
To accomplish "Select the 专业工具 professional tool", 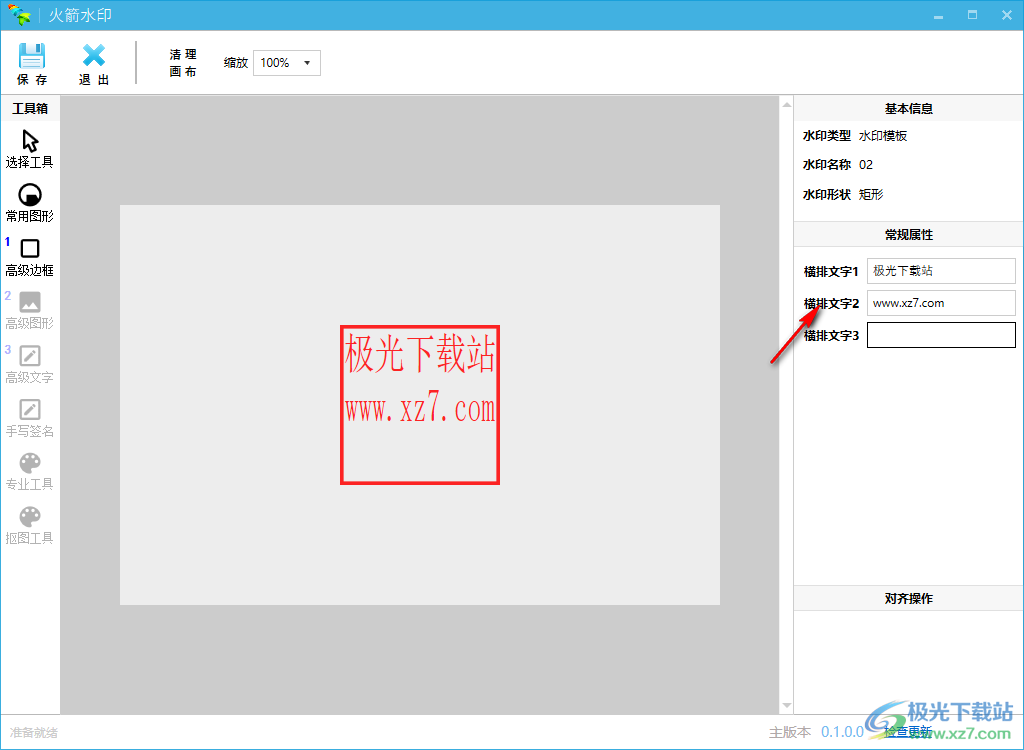I will [x=30, y=468].
